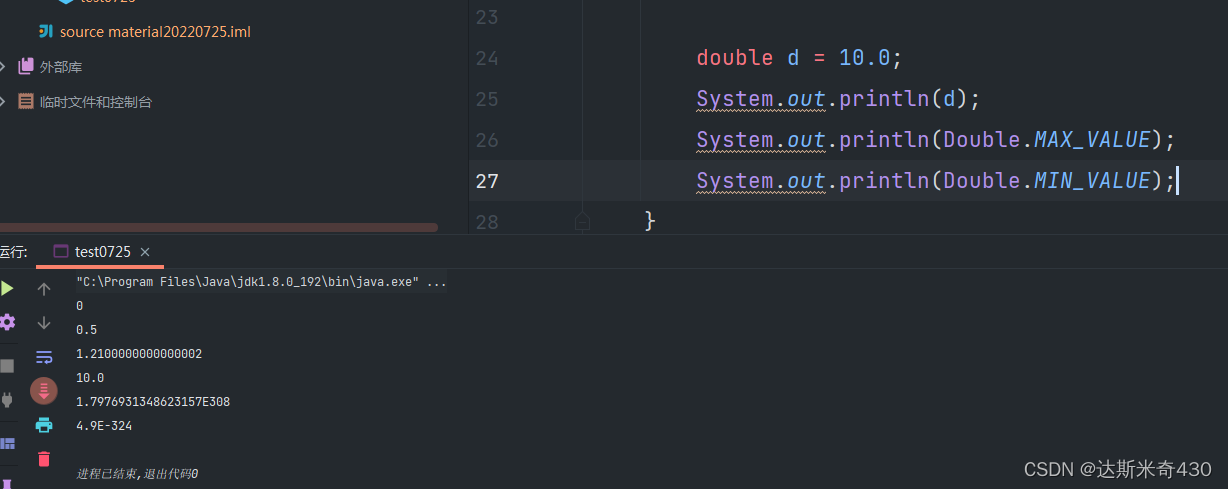
Task: Toggle soft-wrap in console output
Action: (x=44, y=357)
